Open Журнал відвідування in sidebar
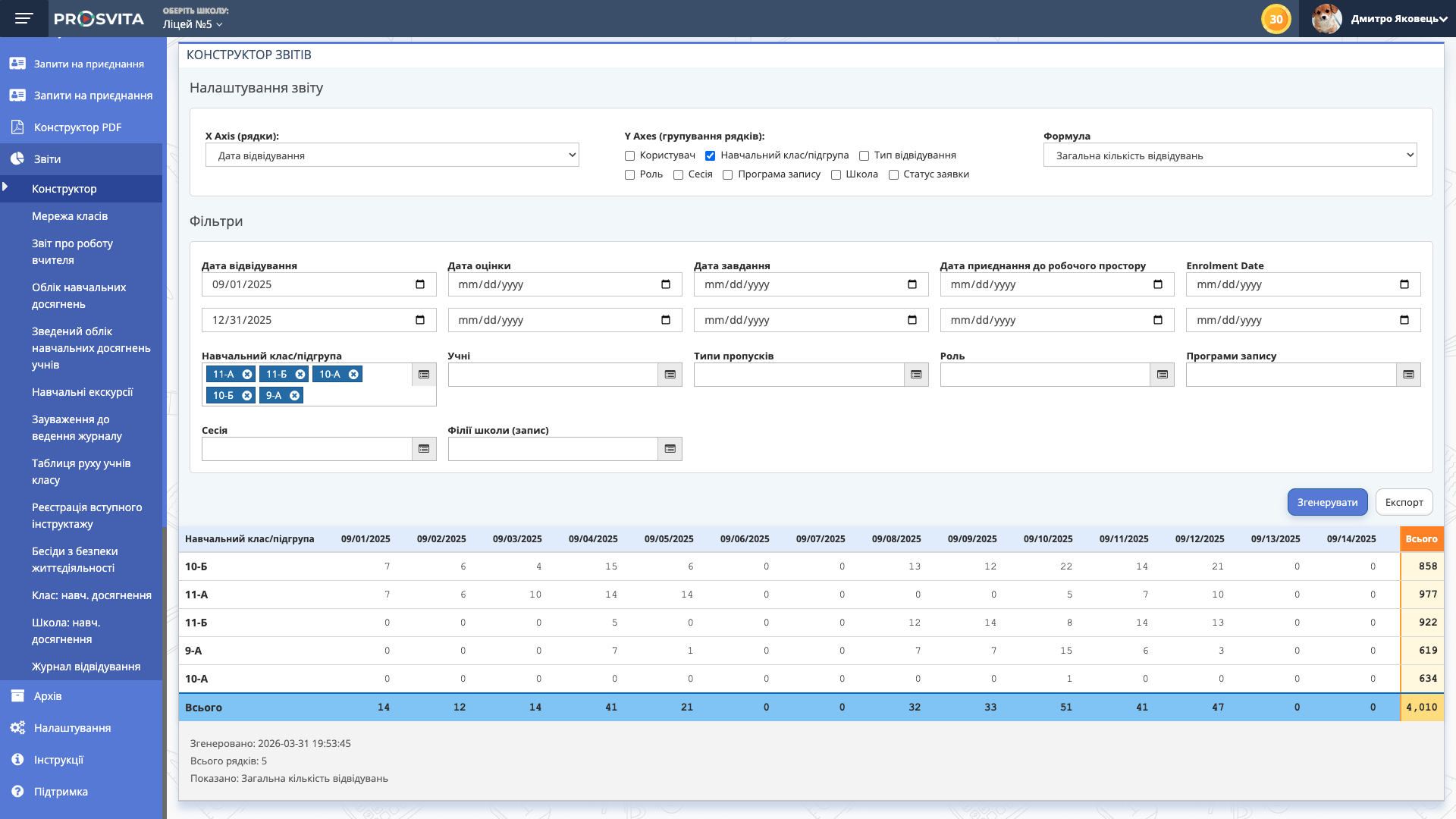 86,667
